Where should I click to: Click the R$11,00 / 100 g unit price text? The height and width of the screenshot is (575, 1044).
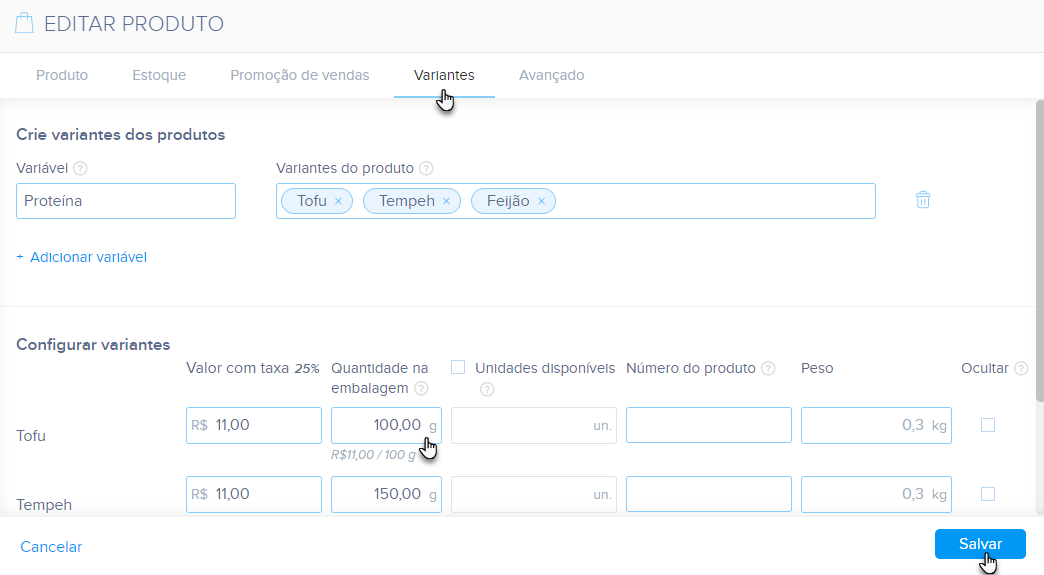[373, 455]
